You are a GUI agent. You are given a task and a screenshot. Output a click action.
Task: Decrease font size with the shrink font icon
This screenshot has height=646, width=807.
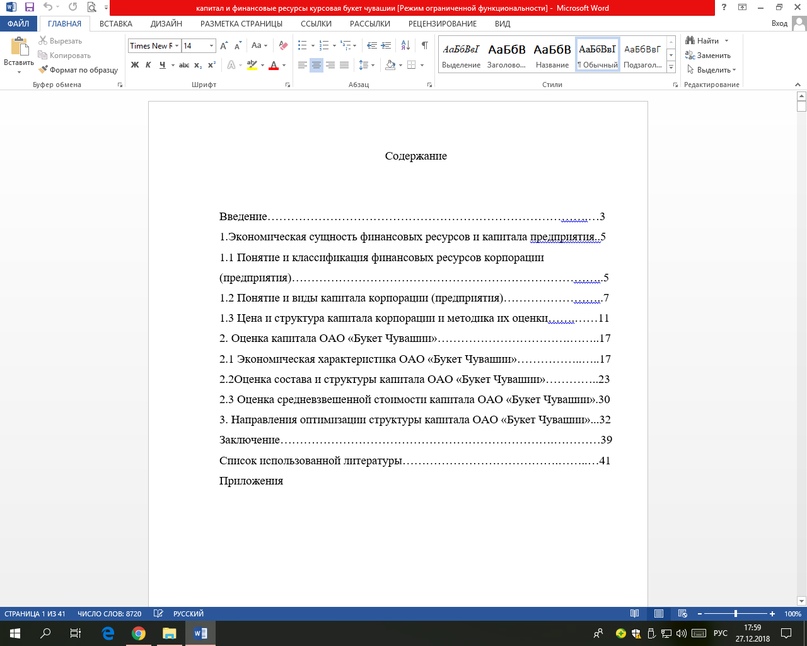coord(237,46)
